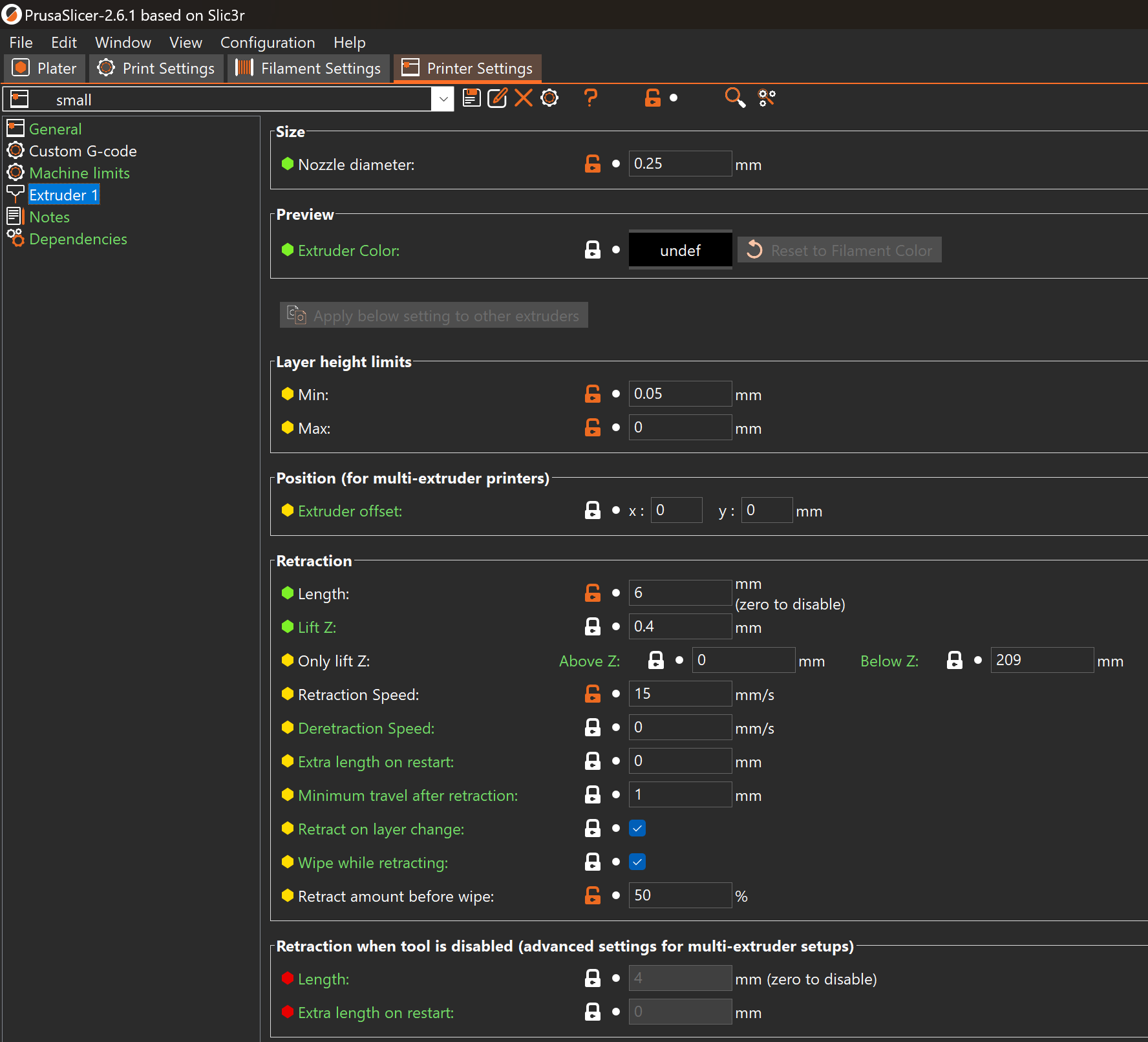Click the unlocked padlock for layer height Max
Image resolution: width=1148 pixels, height=1042 pixels.
(x=593, y=427)
